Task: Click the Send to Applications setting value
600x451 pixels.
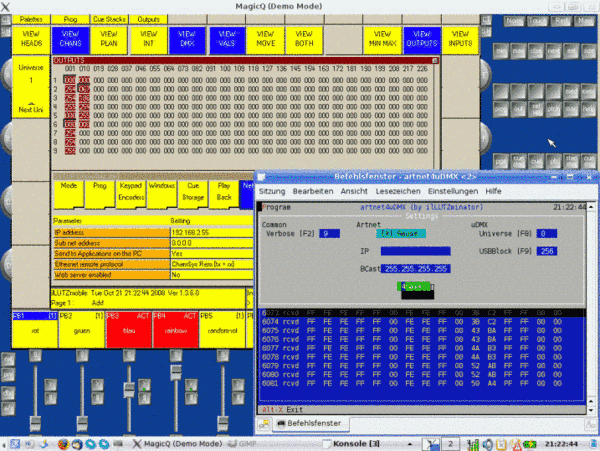Action: pyautogui.click(x=211, y=254)
